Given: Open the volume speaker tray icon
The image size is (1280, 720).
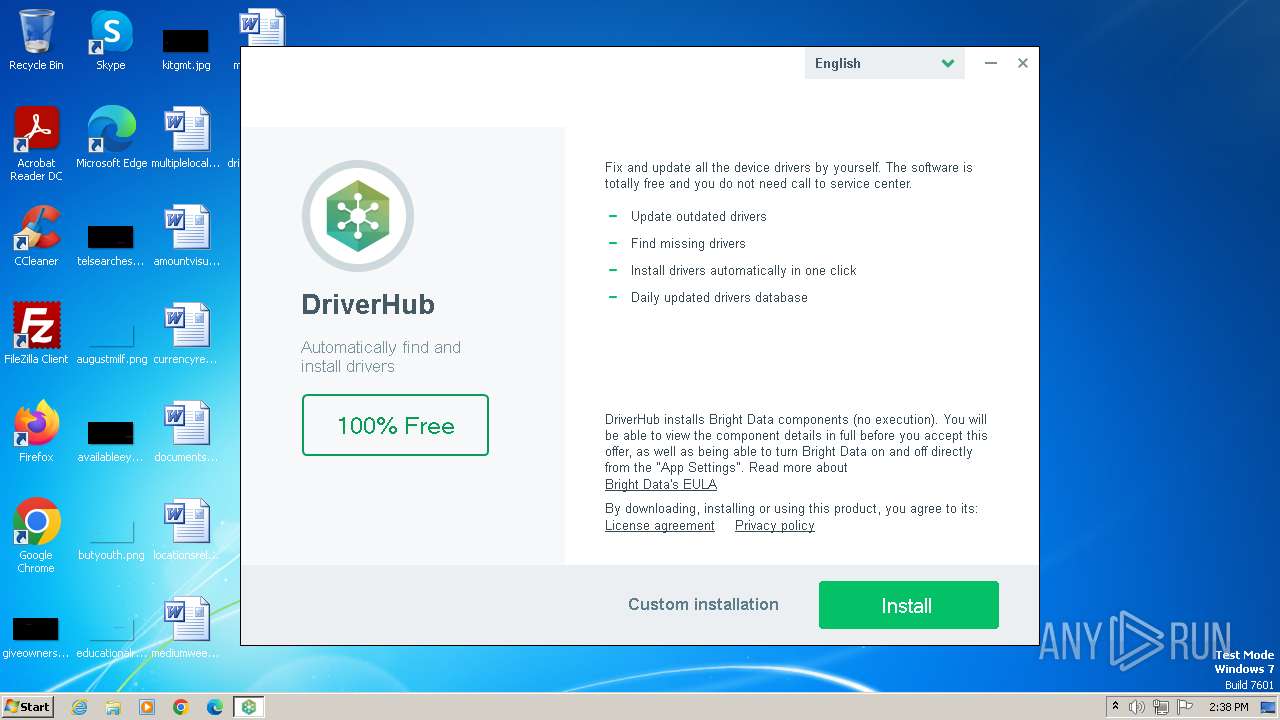Looking at the screenshot, I should tap(1137, 707).
